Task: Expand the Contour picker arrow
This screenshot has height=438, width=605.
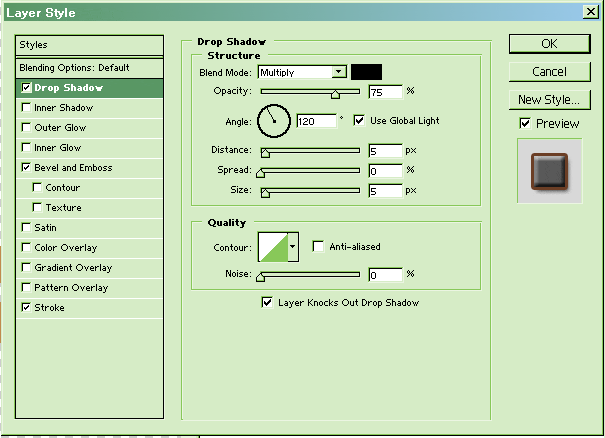Action: [x=293, y=246]
